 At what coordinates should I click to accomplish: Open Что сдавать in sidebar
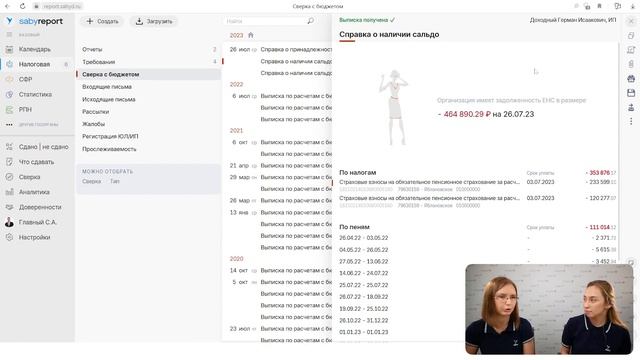click(36, 162)
